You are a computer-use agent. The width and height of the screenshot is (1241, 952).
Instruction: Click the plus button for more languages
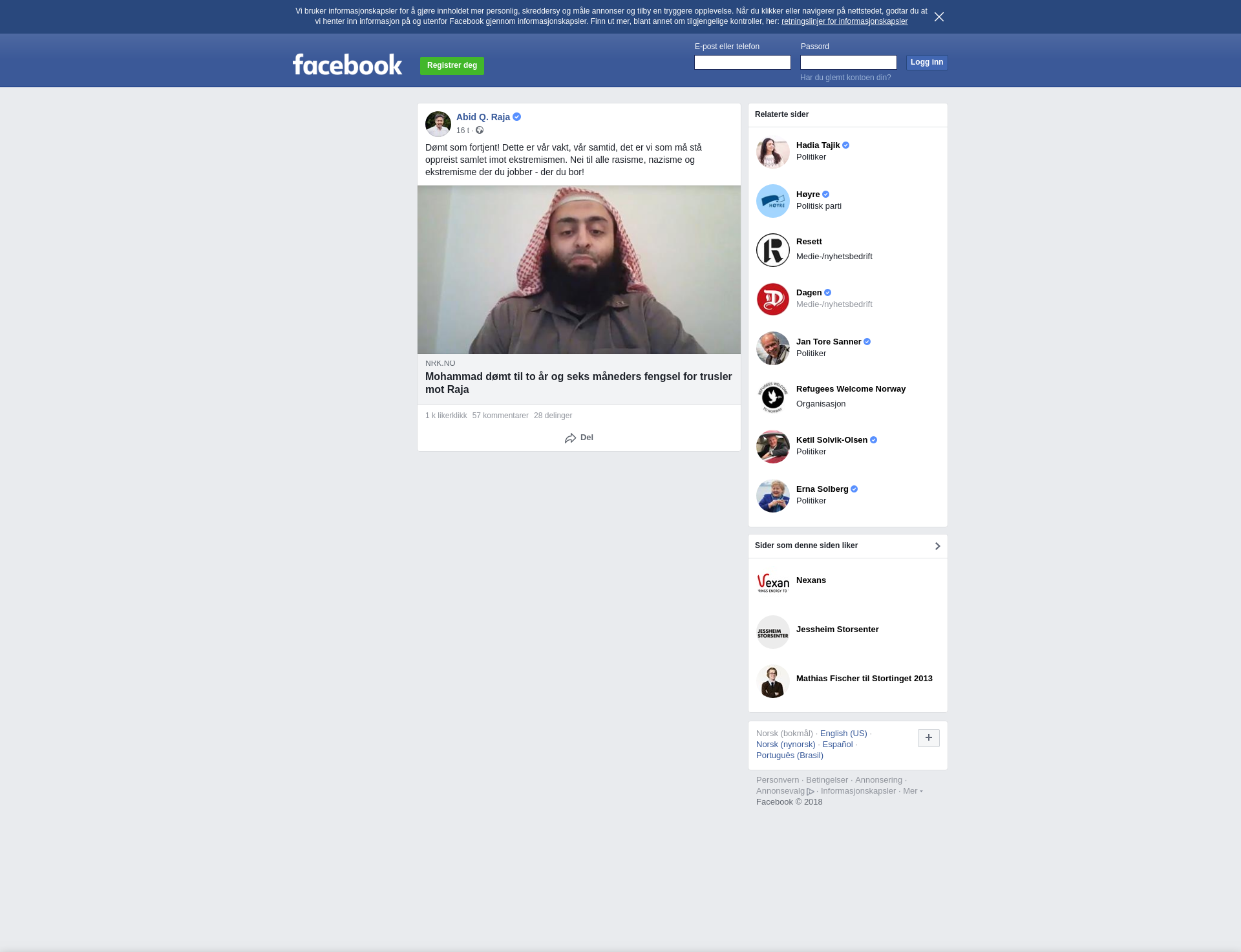point(929,738)
